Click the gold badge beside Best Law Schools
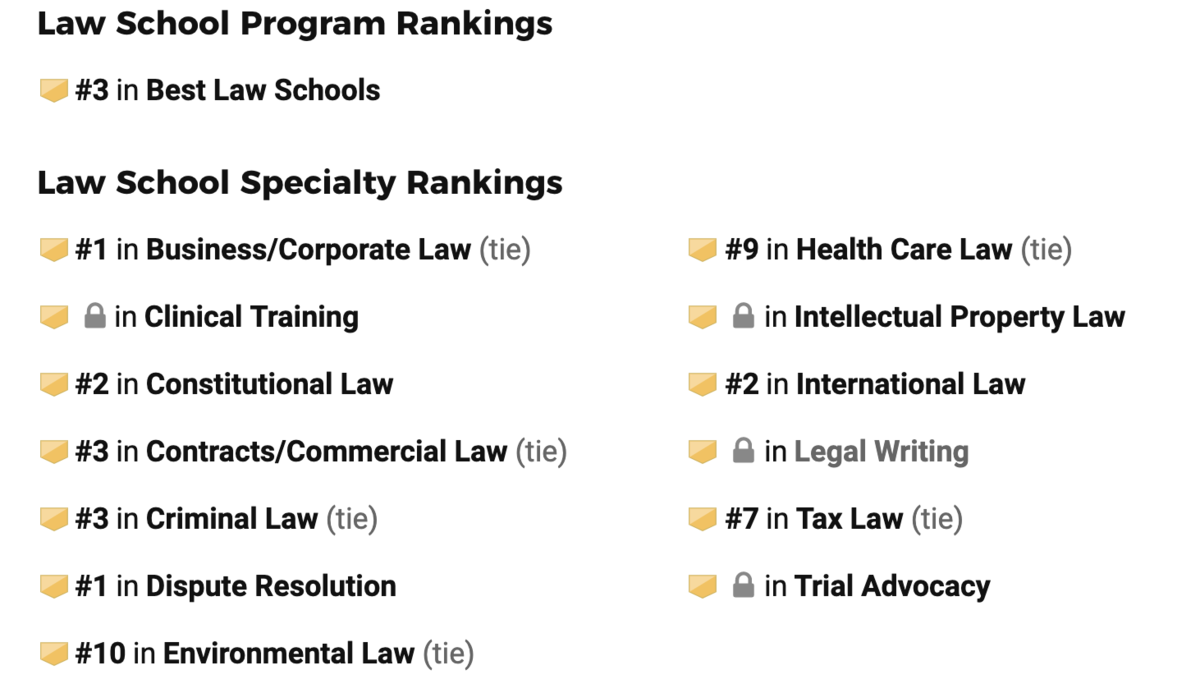 point(53,91)
